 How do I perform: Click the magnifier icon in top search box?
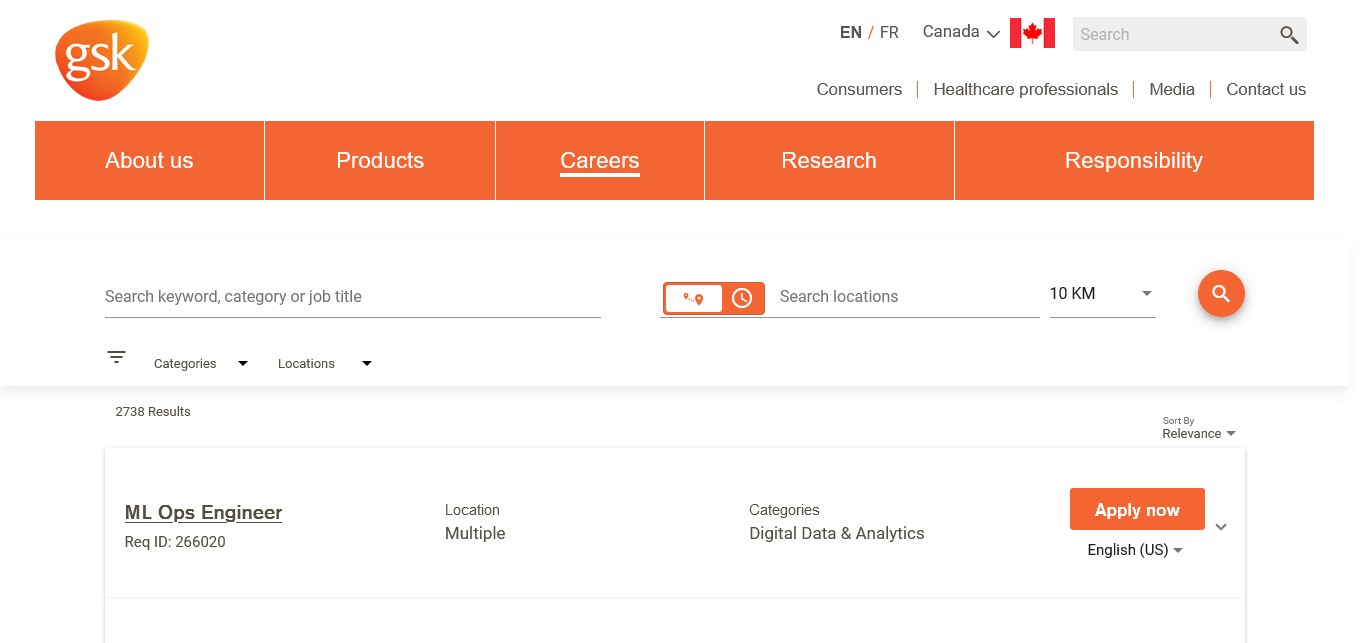coord(1289,35)
